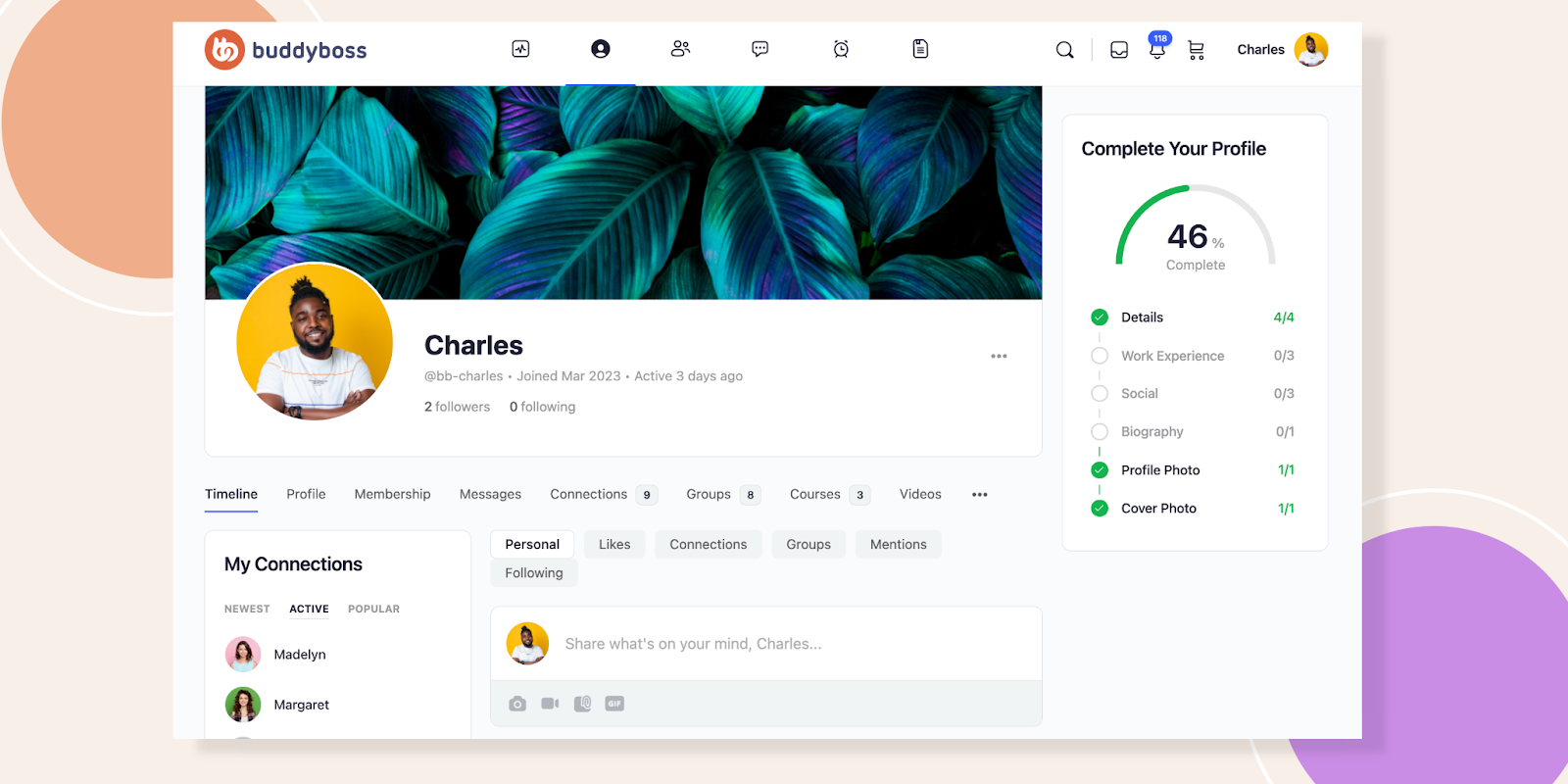Open the Videos tab

(x=920, y=495)
